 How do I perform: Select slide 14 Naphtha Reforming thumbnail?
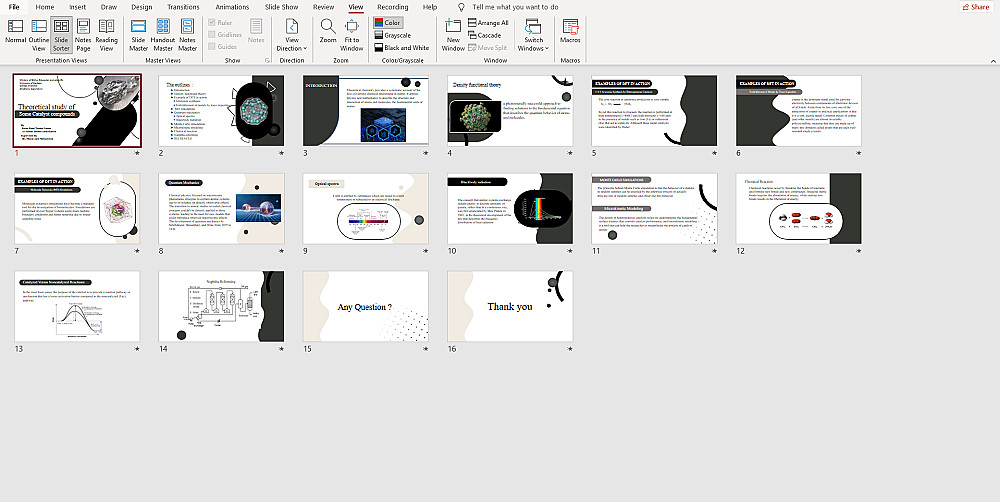coord(221,306)
